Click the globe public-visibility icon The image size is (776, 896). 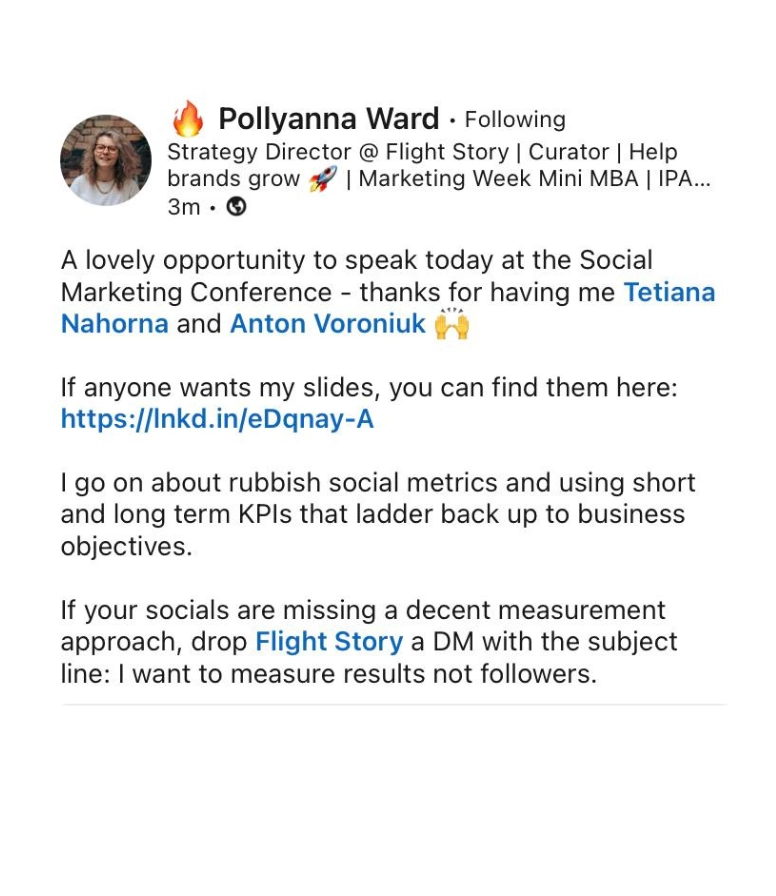point(237,207)
